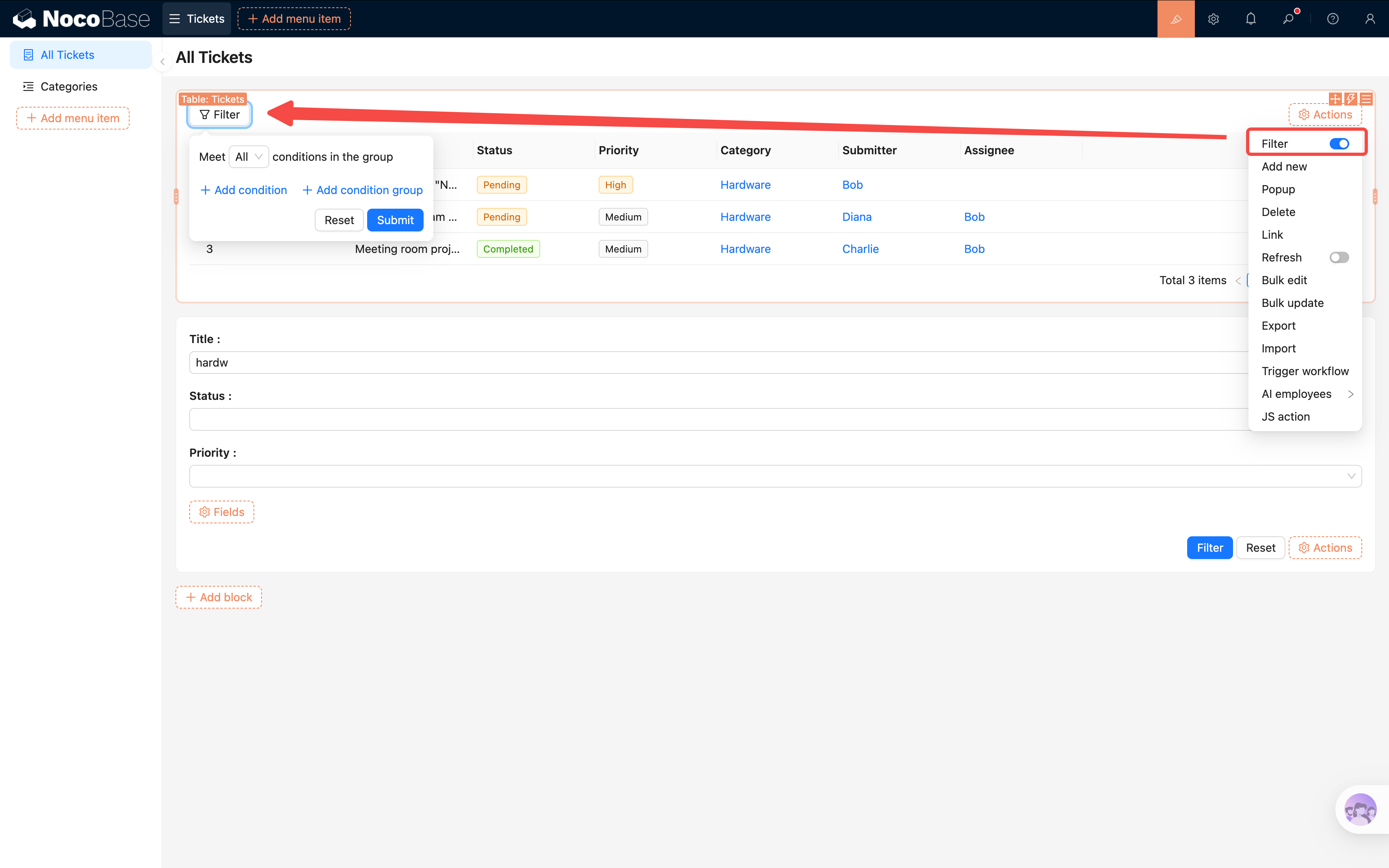Viewport: 1389px width, 868px height.
Task: Select Bulk edit from actions menu
Action: [x=1284, y=280]
